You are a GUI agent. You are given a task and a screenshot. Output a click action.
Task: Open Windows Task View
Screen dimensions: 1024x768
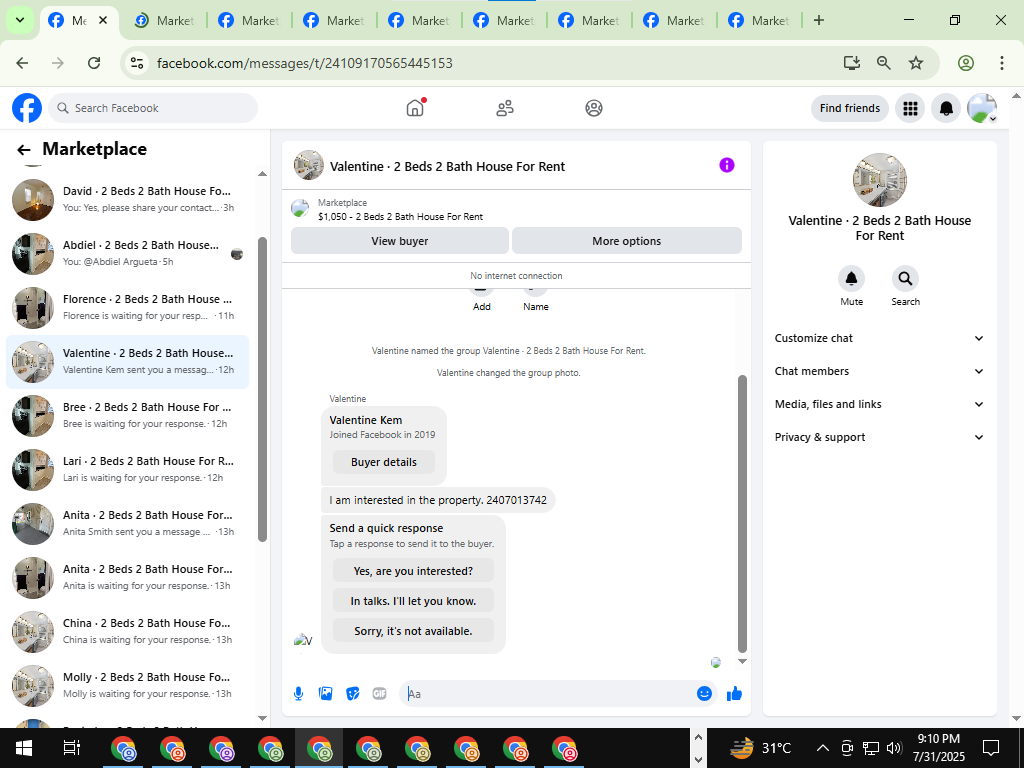pyautogui.click(x=71, y=748)
